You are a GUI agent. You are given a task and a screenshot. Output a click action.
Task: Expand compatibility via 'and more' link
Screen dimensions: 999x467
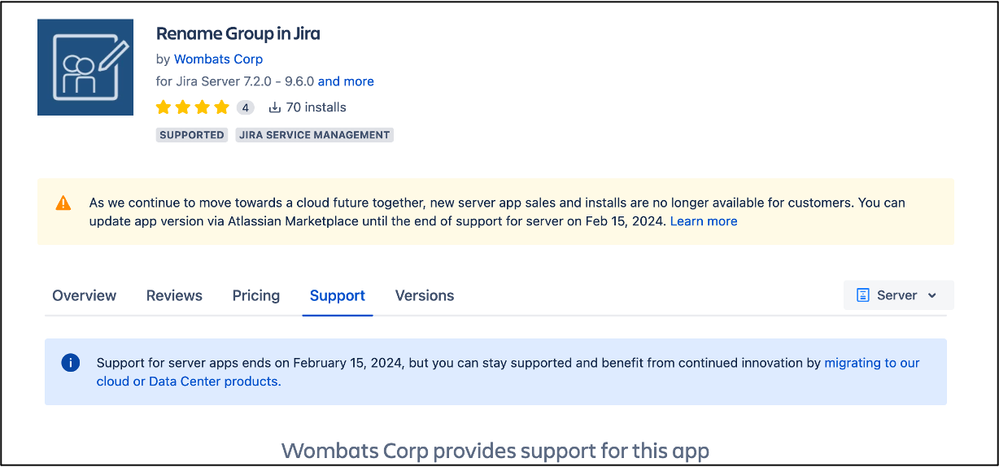click(x=346, y=82)
